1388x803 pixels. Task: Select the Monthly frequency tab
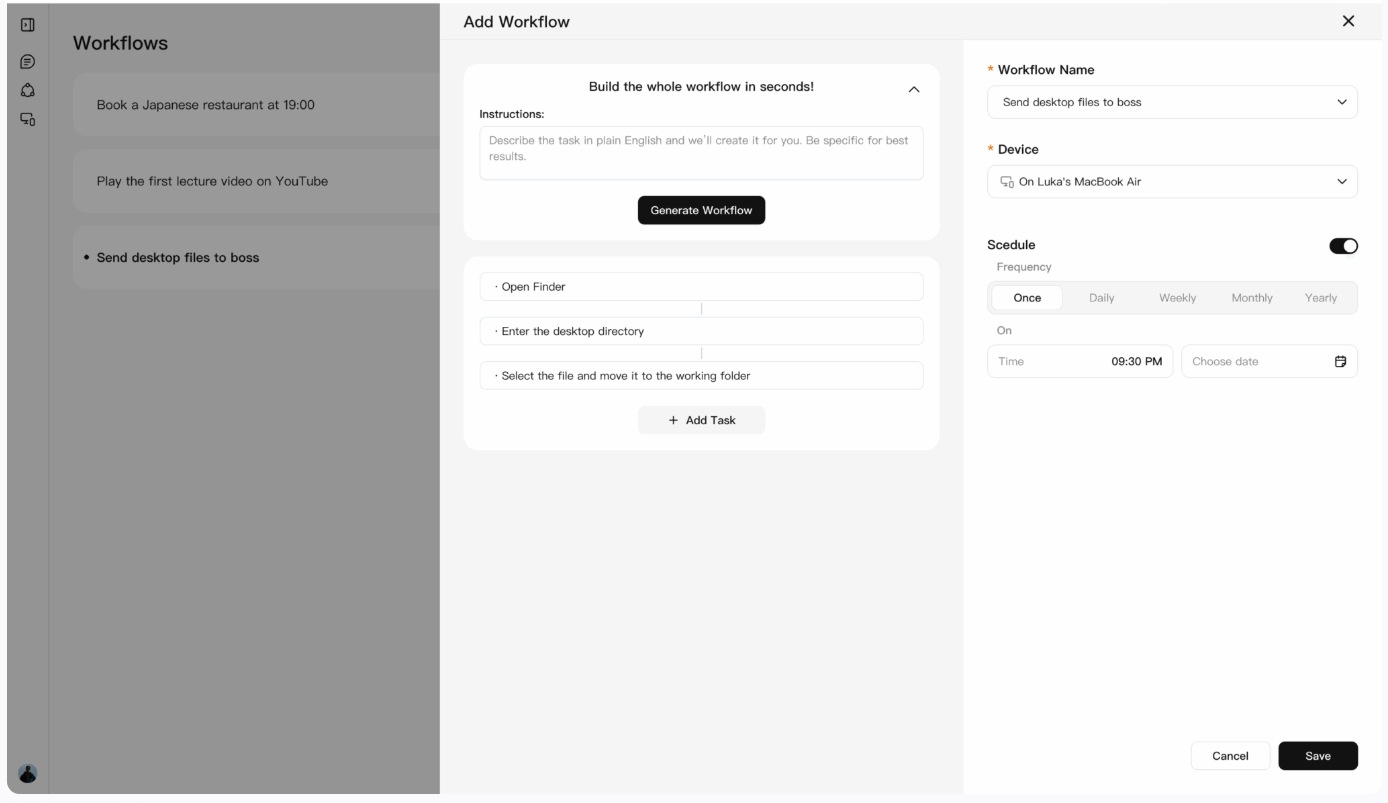pyautogui.click(x=1252, y=298)
